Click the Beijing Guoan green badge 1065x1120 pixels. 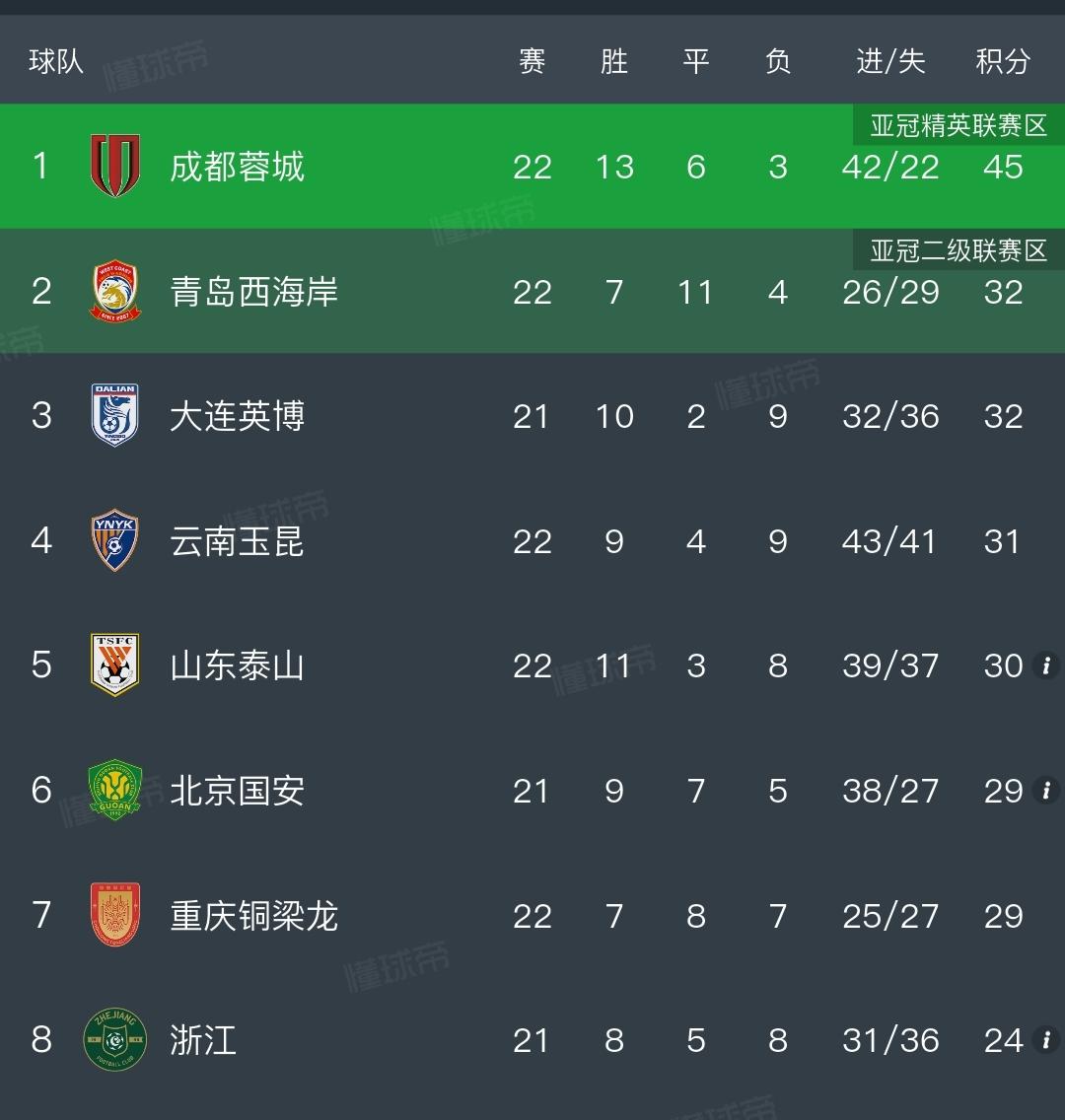(115, 790)
